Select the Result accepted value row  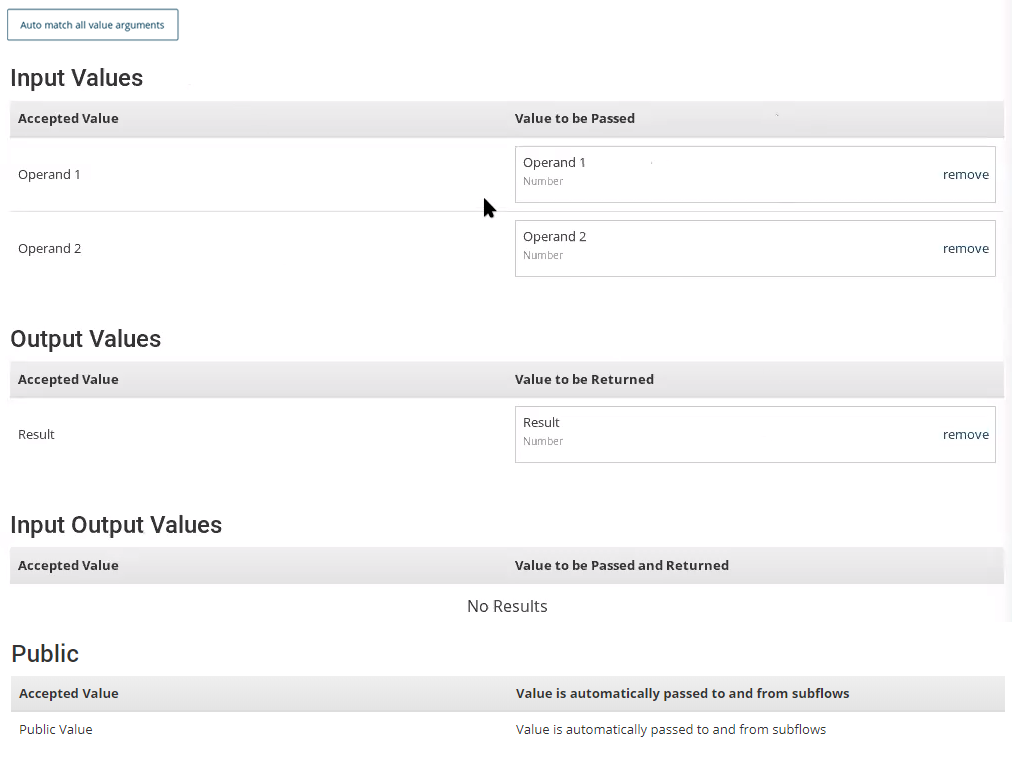[36, 434]
